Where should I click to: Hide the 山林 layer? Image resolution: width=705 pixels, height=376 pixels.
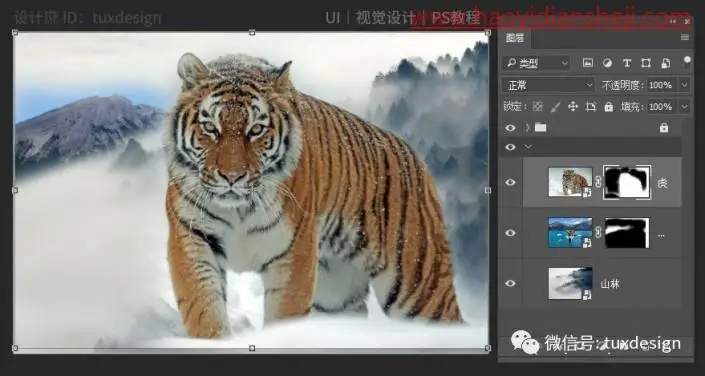click(x=510, y=283)
